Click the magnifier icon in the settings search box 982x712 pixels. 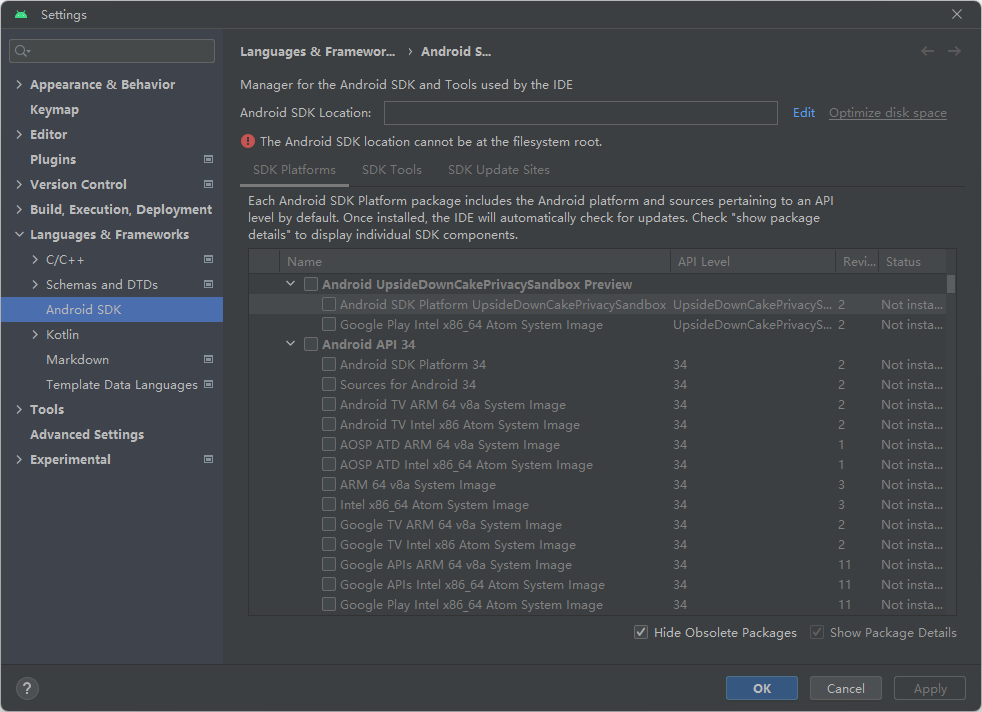pos(22,51)
